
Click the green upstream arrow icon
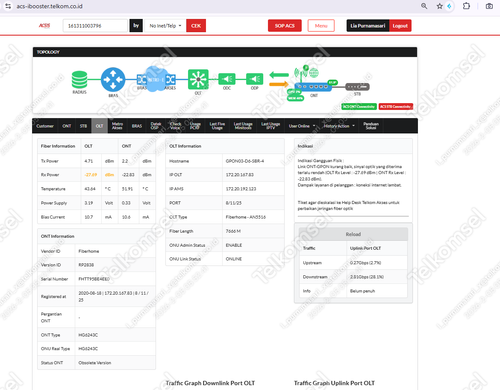point(279,75)
